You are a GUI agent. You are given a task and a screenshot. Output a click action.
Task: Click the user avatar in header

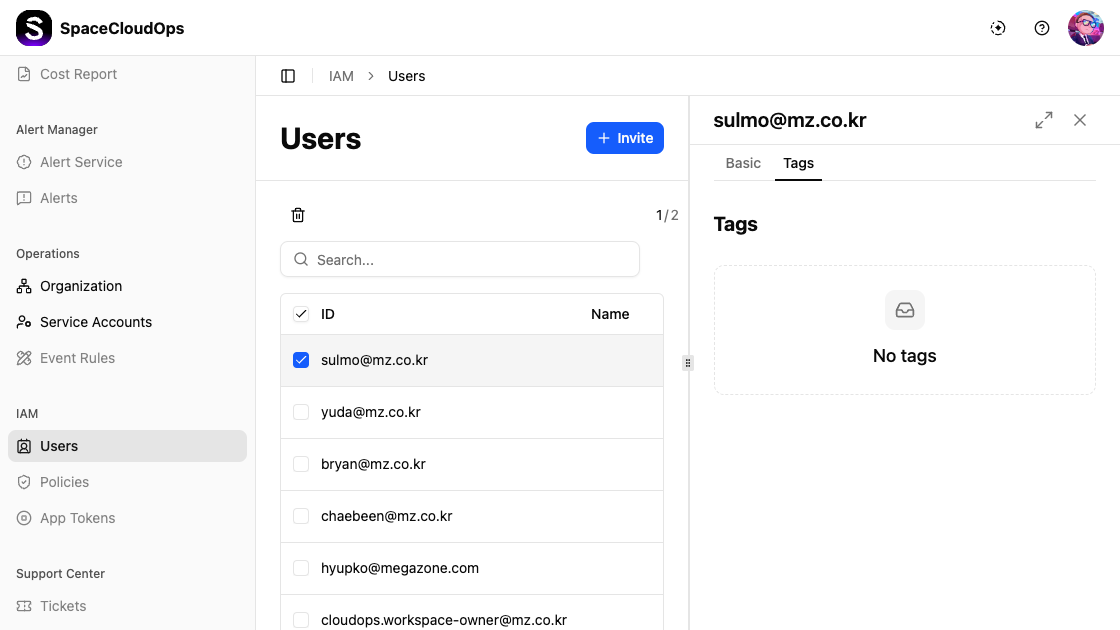coord(1085,28)
